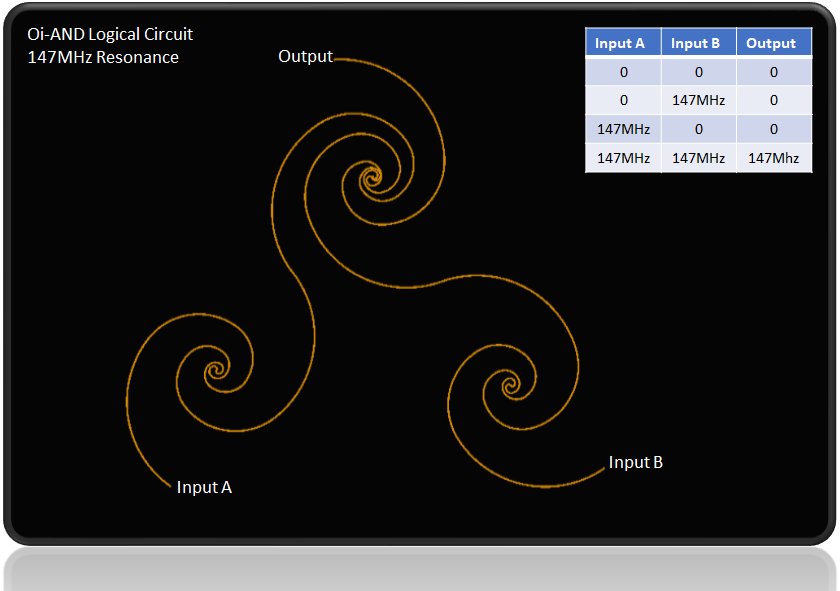Image resolution: width=840 pixels, height=591 pixels.
Task: Select the Output table column header
Action: pos(774,43)
